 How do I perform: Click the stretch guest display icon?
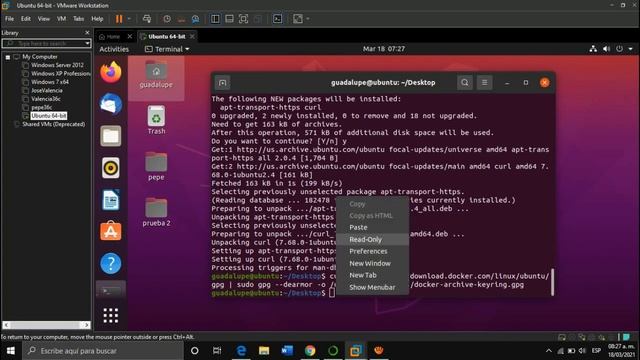tap(298, 19)
